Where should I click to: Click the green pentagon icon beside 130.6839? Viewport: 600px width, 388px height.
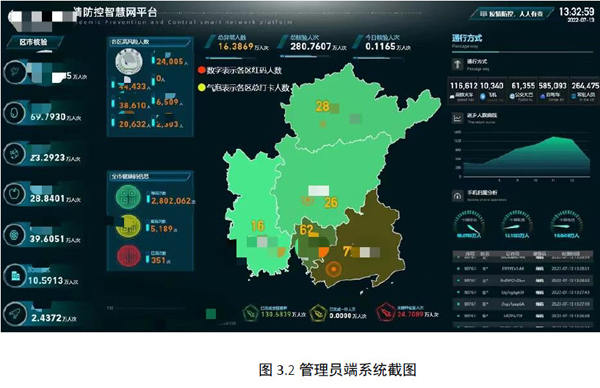click(x=250, y=313)
